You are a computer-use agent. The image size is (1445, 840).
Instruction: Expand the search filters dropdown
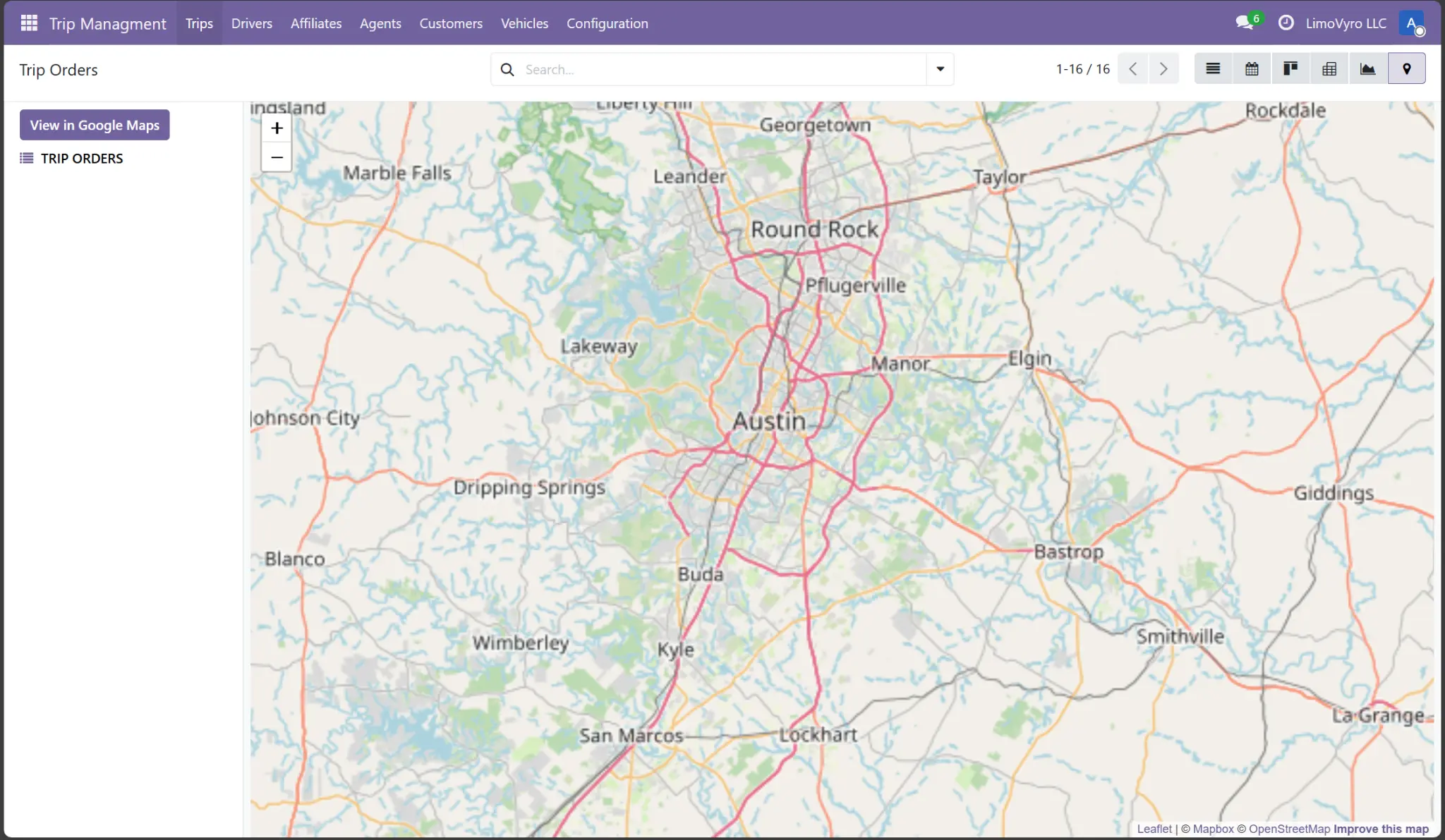(x=939, y=68)
